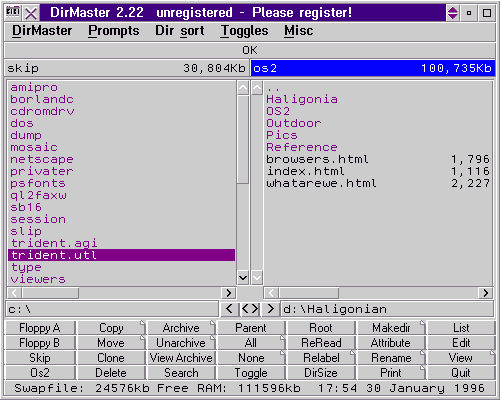The width and height of the screenshot is (500, 400).
Task: Click the Makedir button
Action: point(391,328)
